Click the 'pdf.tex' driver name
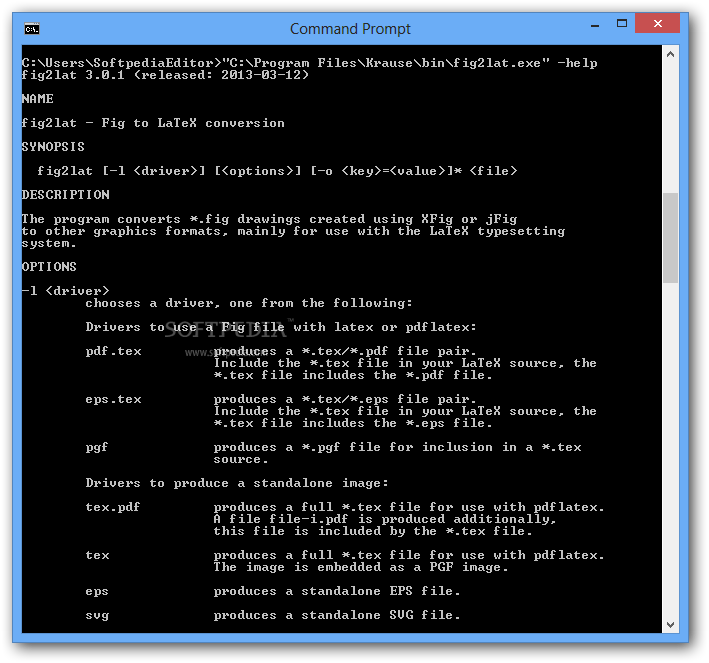Image resolution: width=709 pixels, height=663 pixels. coord(113,351)
